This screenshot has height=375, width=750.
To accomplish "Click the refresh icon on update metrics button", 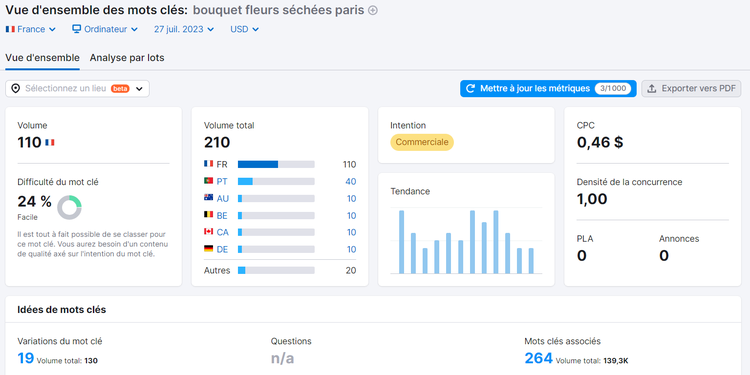I will (x=471, y=88).
